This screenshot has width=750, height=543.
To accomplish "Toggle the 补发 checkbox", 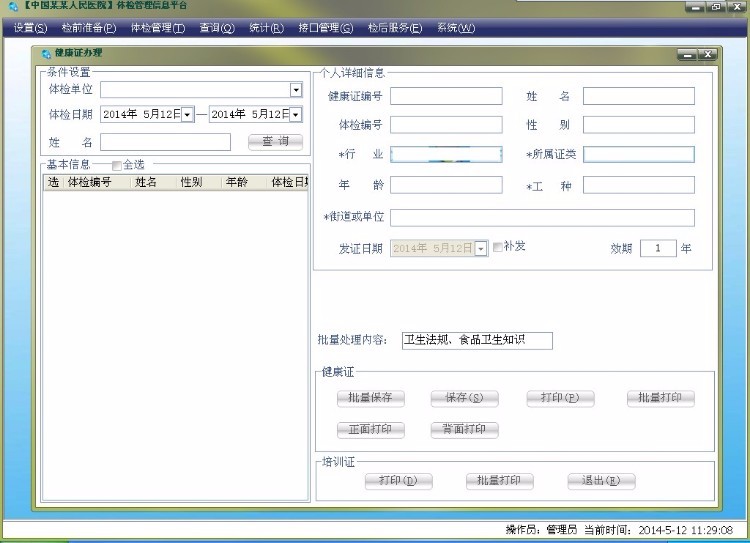I will click(x=497, y=247).
